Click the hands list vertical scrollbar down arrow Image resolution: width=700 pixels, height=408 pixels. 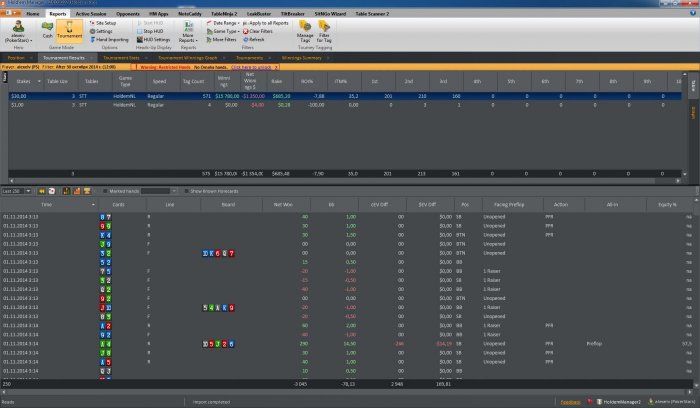[x=697, y=385]
